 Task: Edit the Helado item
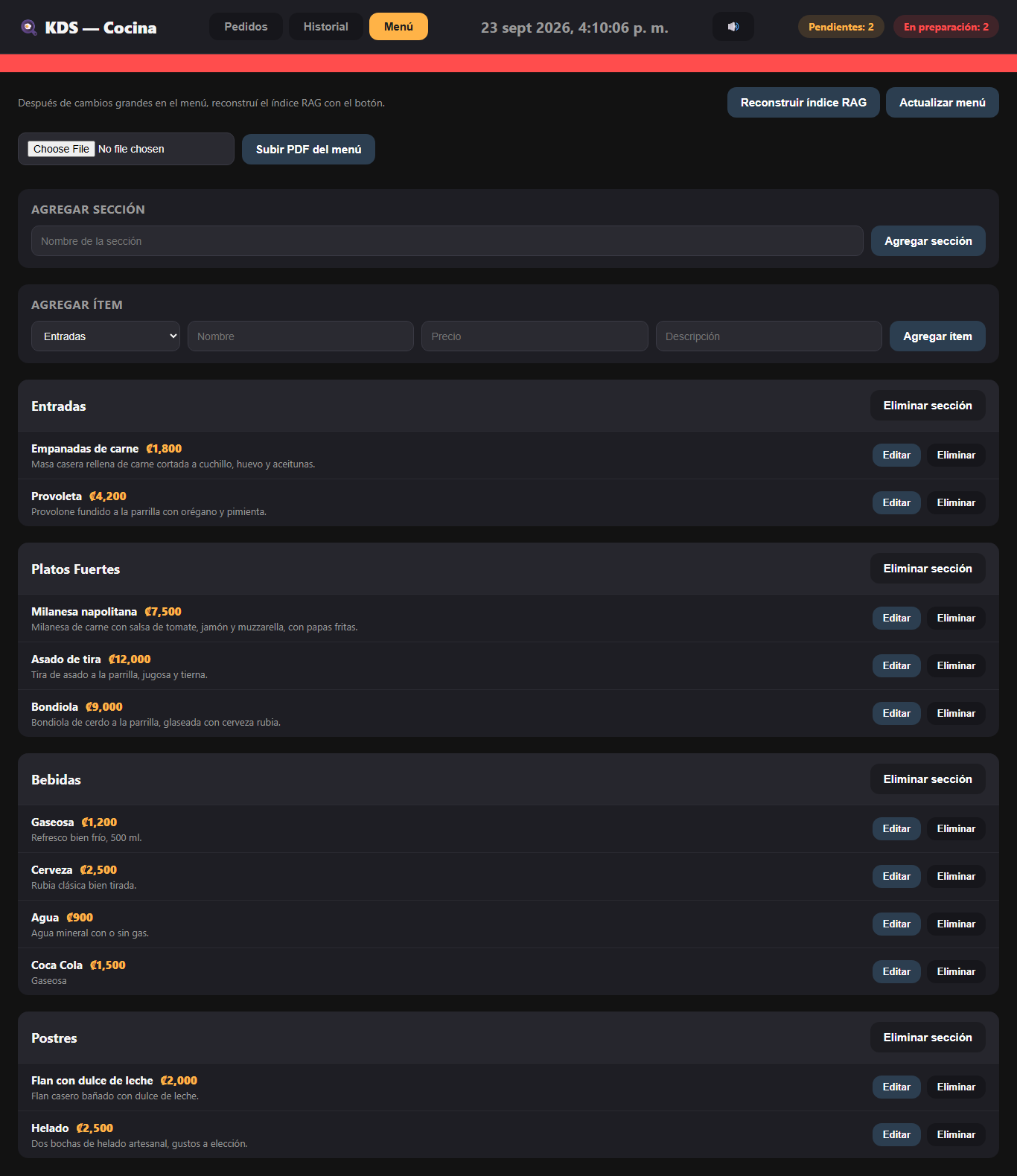pos(896,1134)
